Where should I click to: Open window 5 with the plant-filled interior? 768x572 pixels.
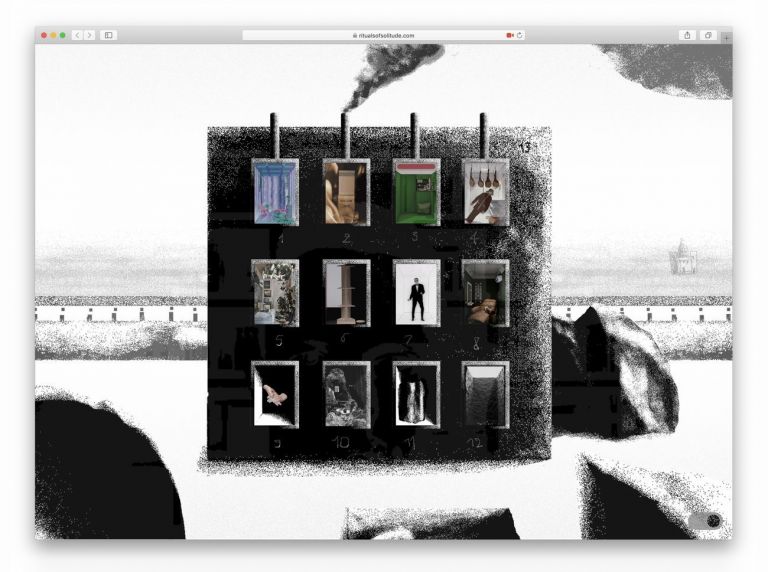274,293
